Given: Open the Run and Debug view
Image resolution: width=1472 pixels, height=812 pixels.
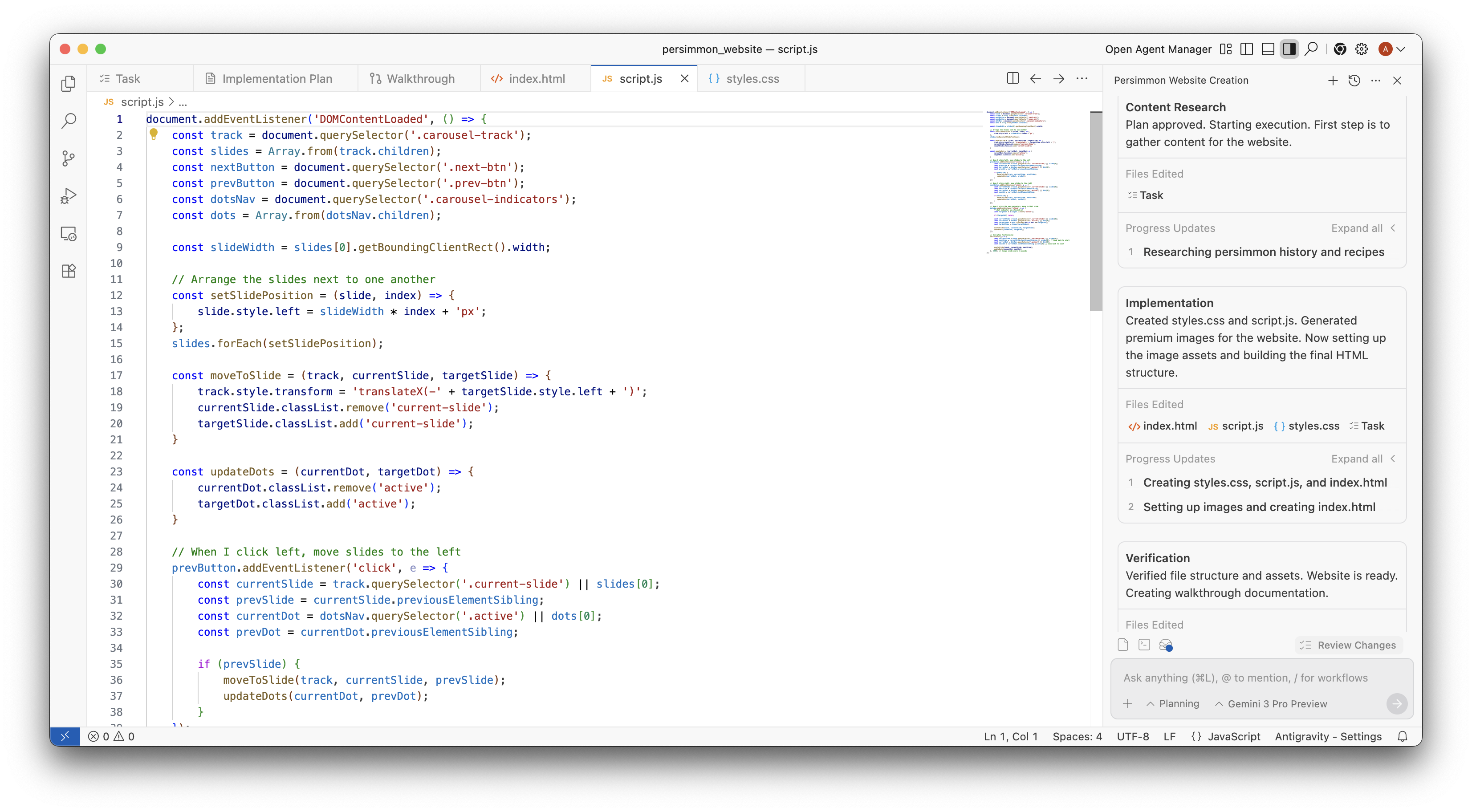Looking at the screenshot, I should (x=69, y=196).
